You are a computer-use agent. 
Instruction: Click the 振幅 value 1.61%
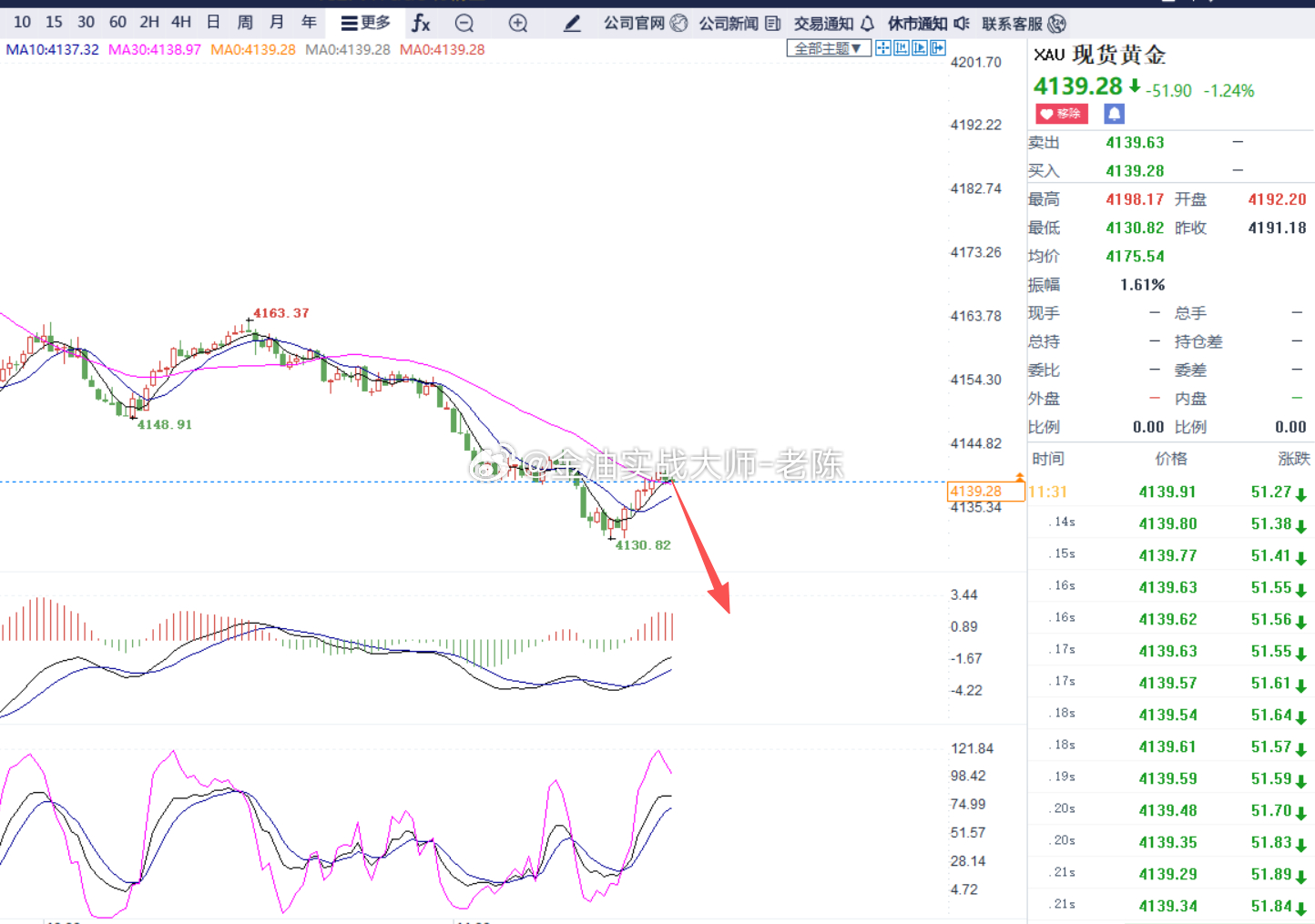(x=1142, y=285)
